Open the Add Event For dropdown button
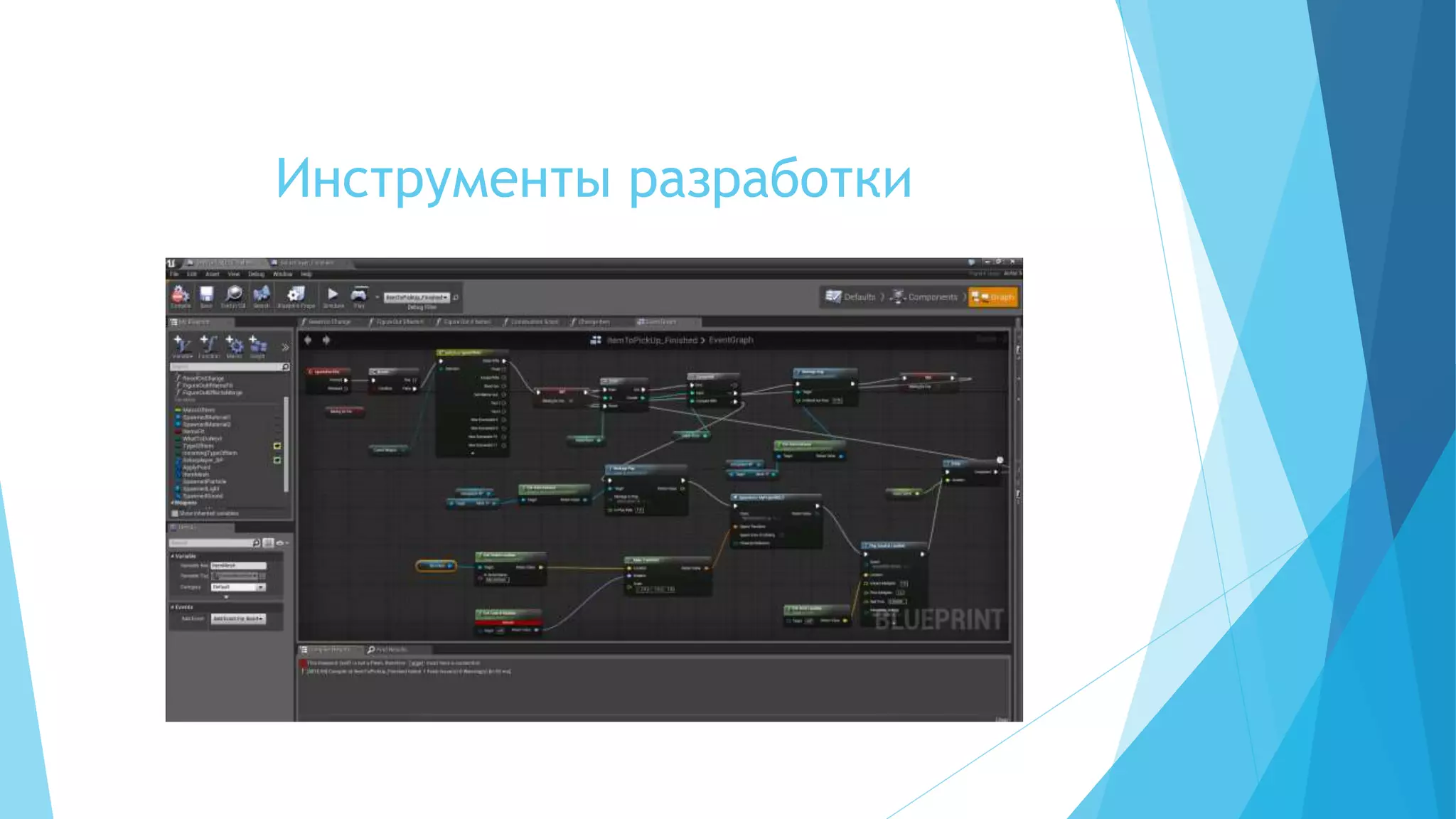The width and height of the screenshot is (1456, 819). click(238, 619)
